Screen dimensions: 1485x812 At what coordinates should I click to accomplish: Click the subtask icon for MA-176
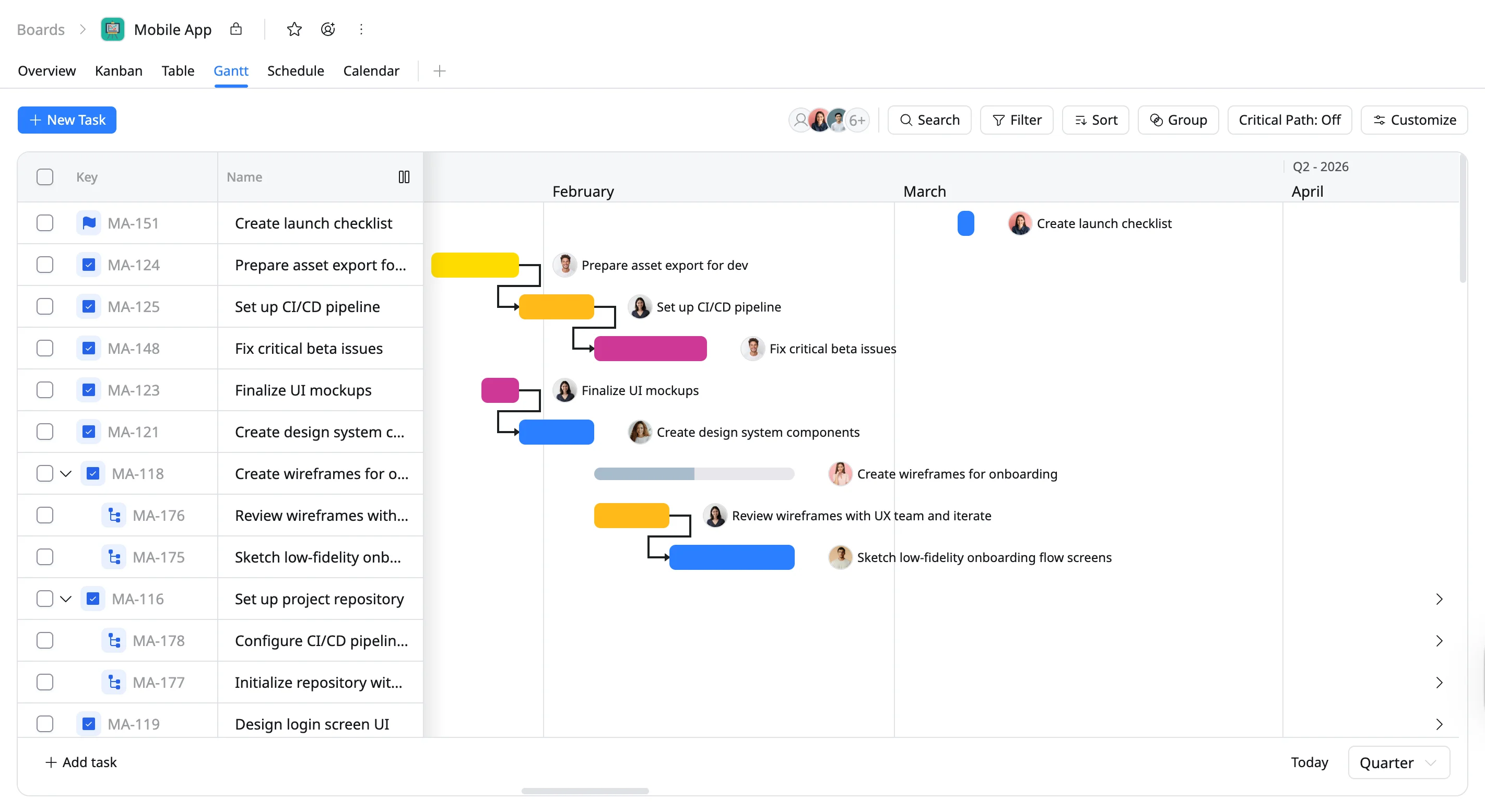114,515
